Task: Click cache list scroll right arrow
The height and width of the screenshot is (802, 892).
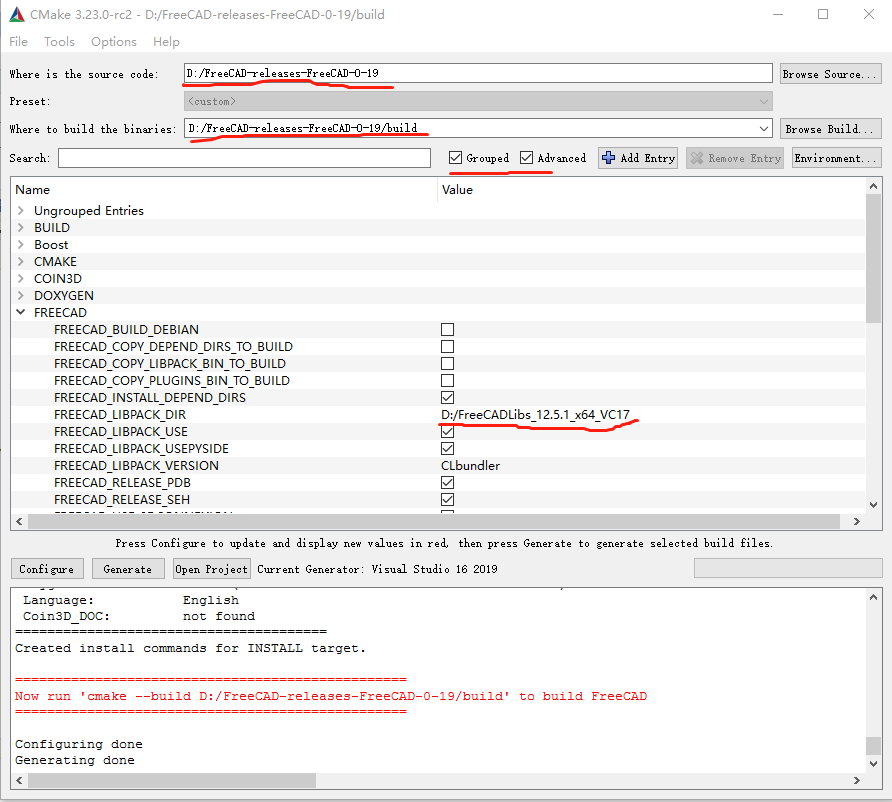Action: pyautogui.click(x=857, y=521)
